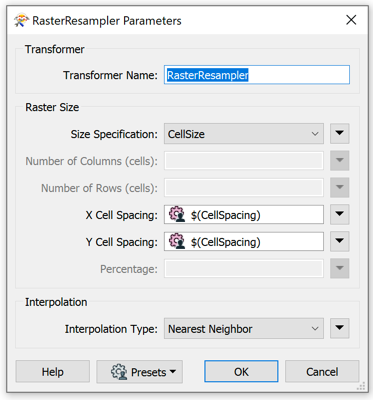Click the Cancel button
The width and height of the screenshot is (373, 400).
coord(322,371)
